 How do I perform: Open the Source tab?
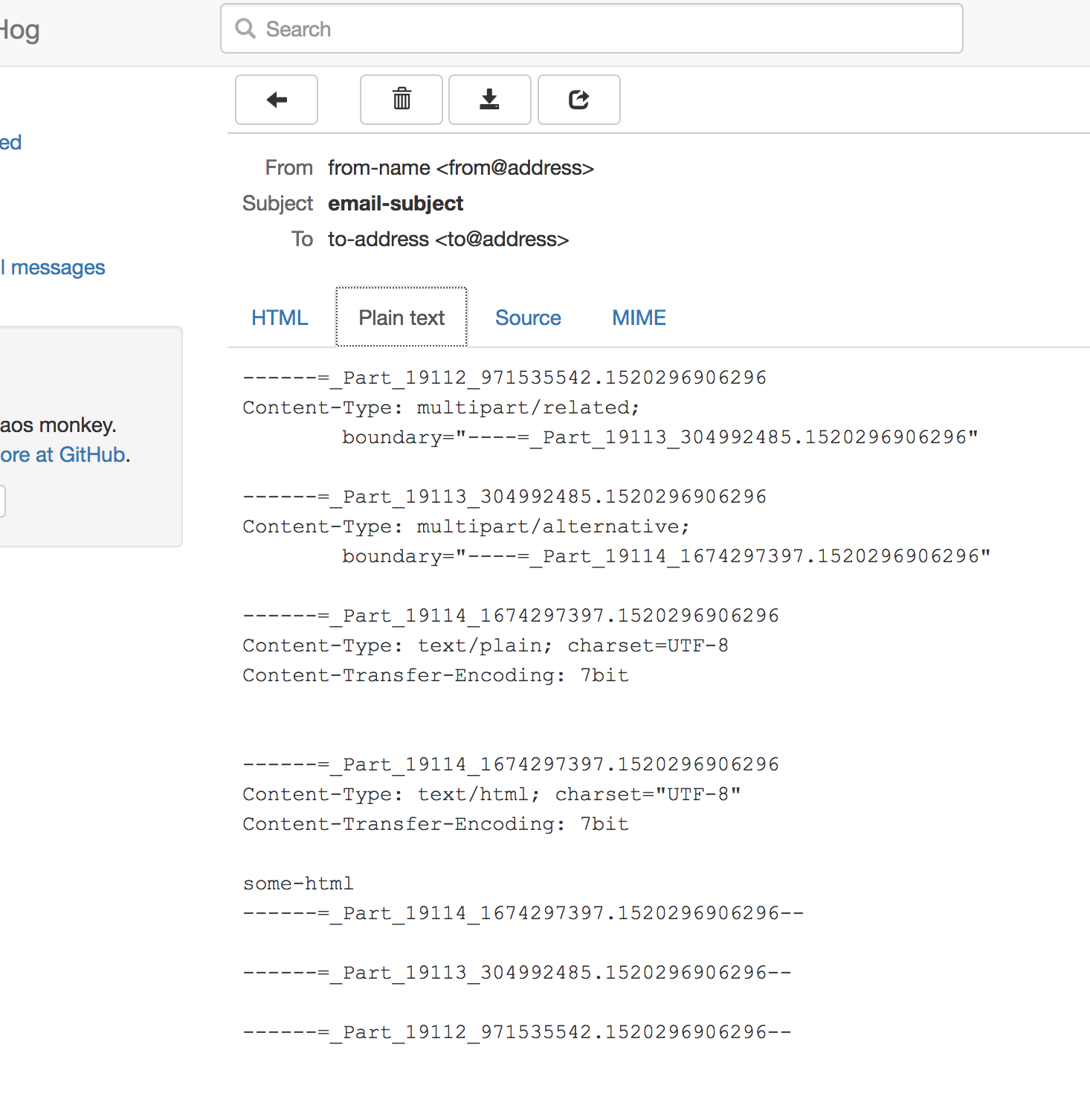click(x=528, y=318)
